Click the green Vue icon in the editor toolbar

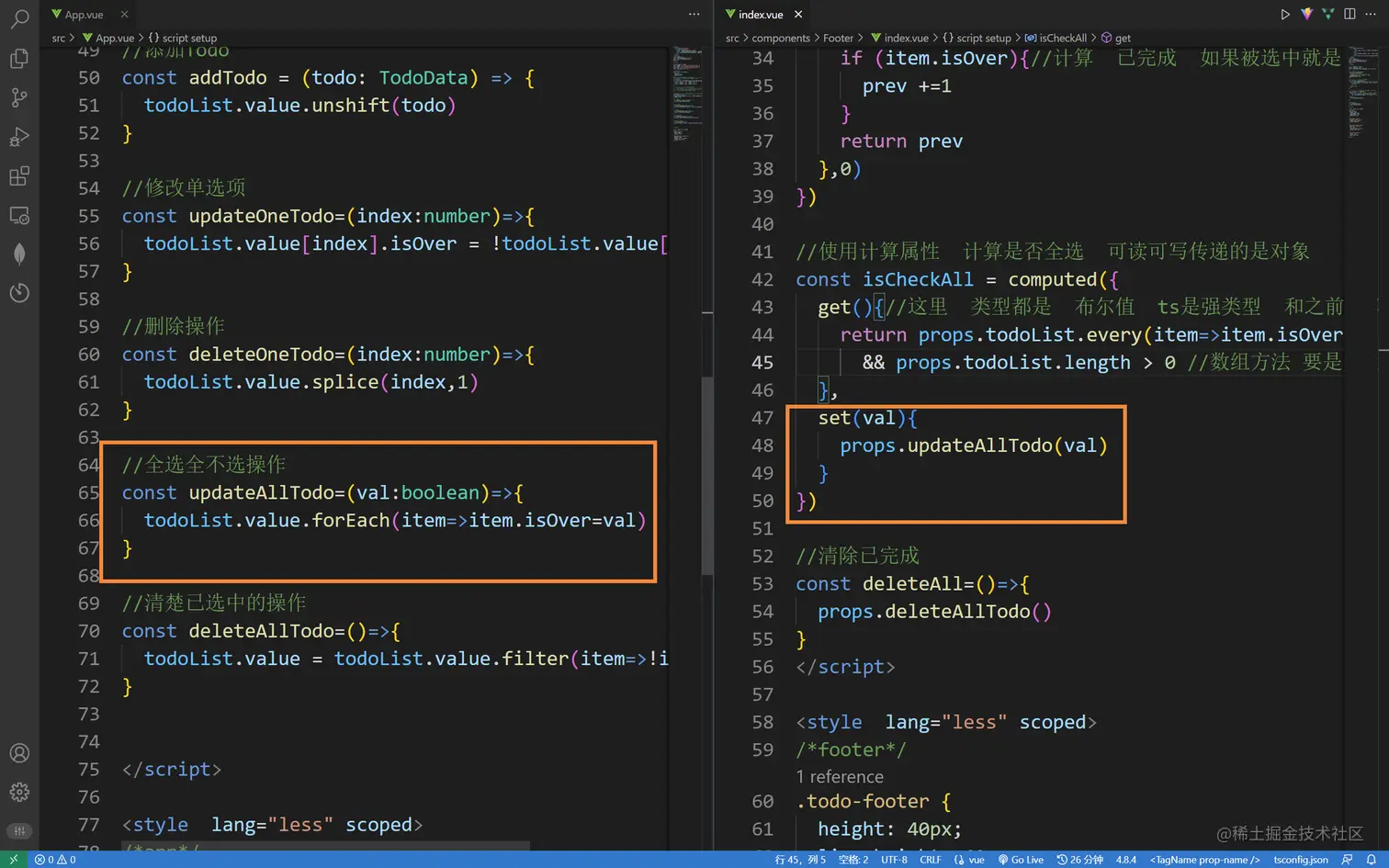(1328, 14)
